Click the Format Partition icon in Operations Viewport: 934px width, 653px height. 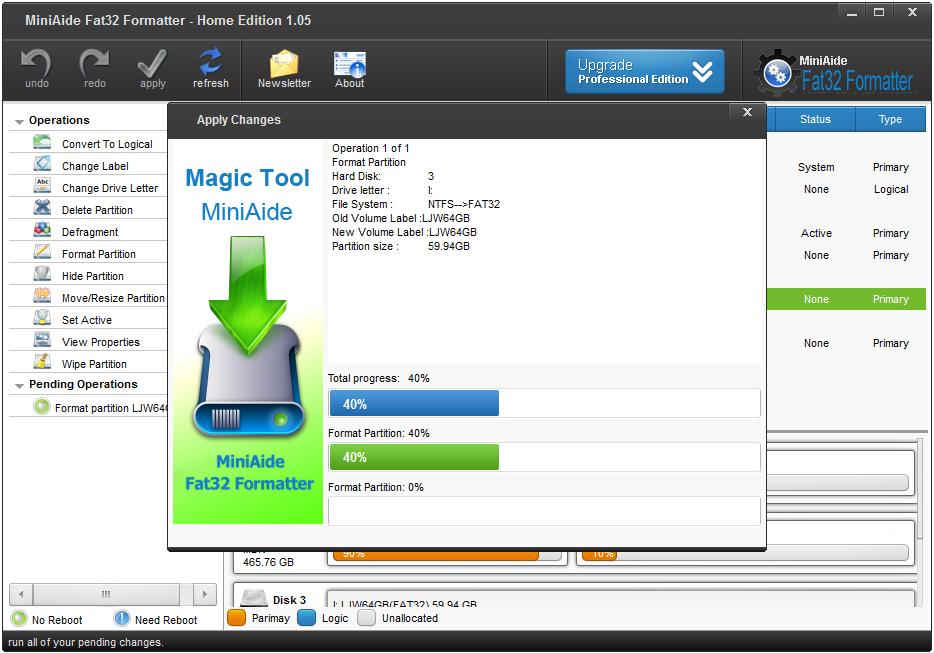pyautogui.click(x=42, y=253)
